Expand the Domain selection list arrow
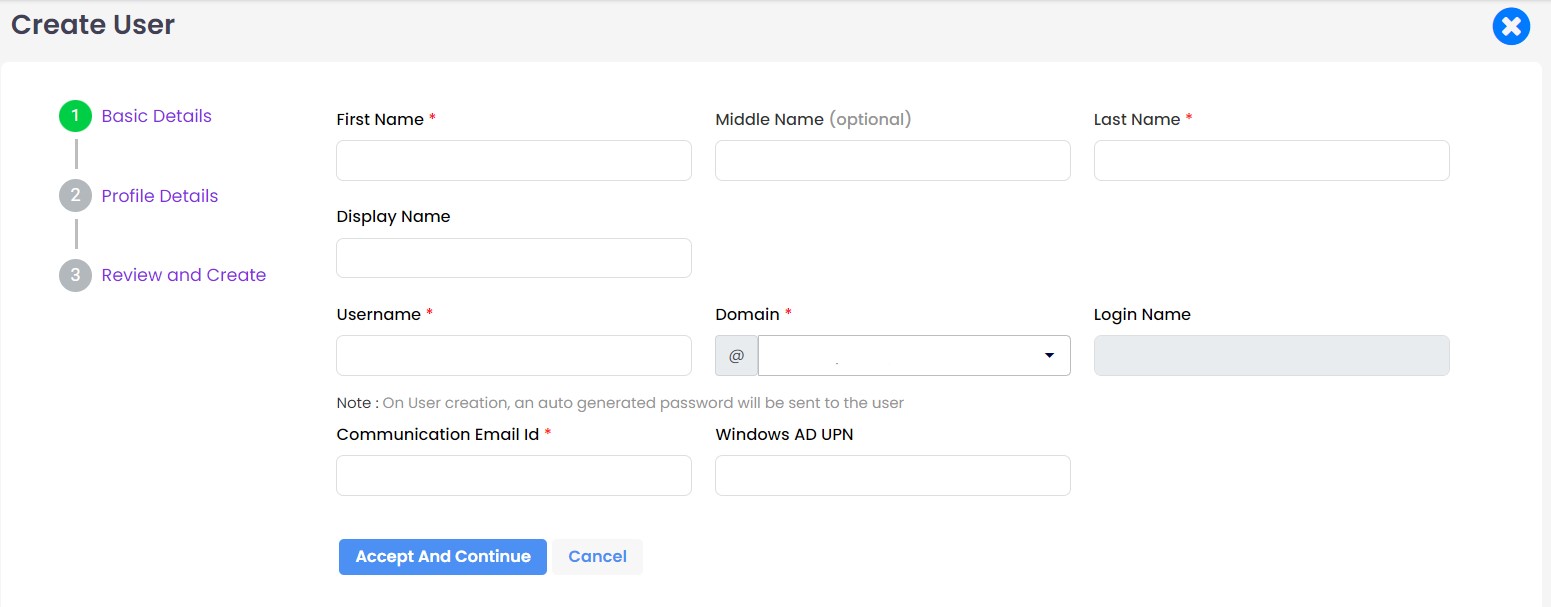The image size is (1551, 607). (x=1049, y=355)
